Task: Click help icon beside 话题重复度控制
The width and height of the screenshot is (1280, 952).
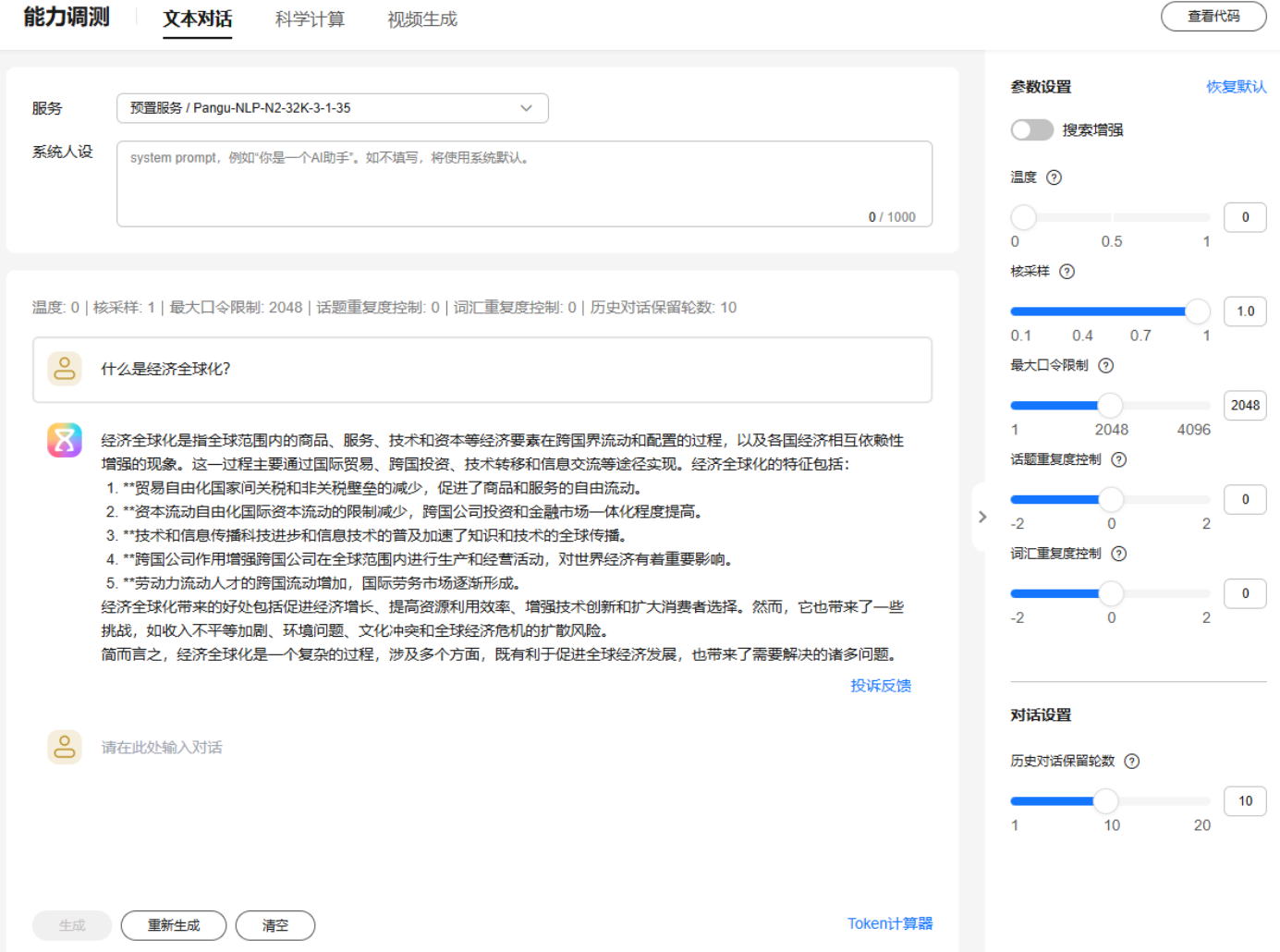Action: (1118, 460)
